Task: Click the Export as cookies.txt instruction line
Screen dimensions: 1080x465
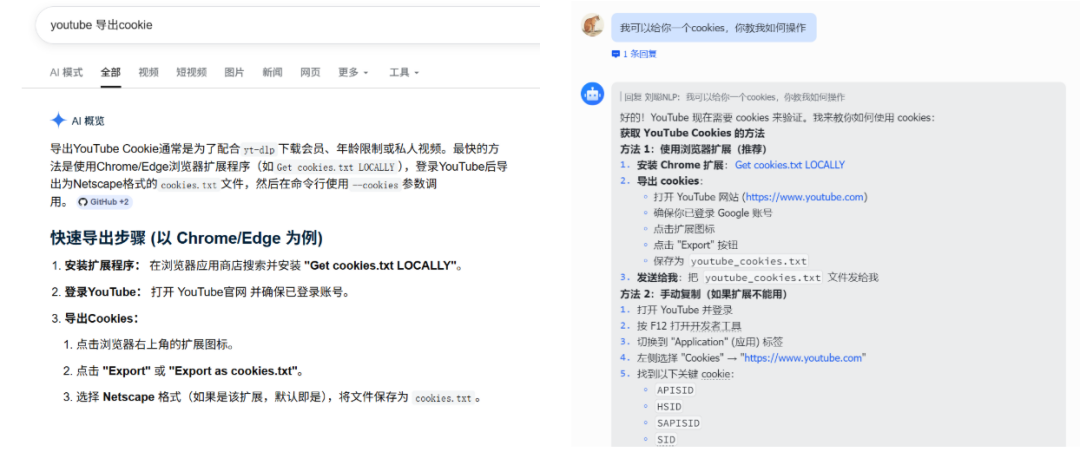Action: click(190, 371)
